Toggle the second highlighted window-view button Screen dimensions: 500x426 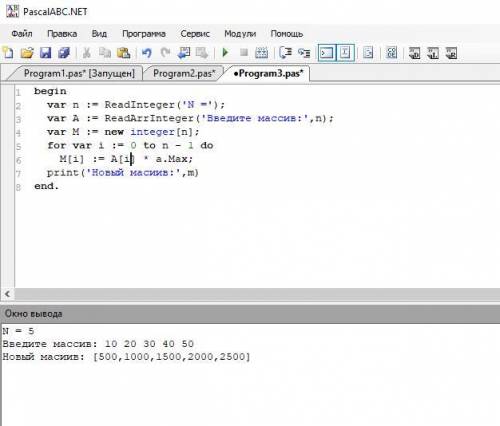(345, 53)
